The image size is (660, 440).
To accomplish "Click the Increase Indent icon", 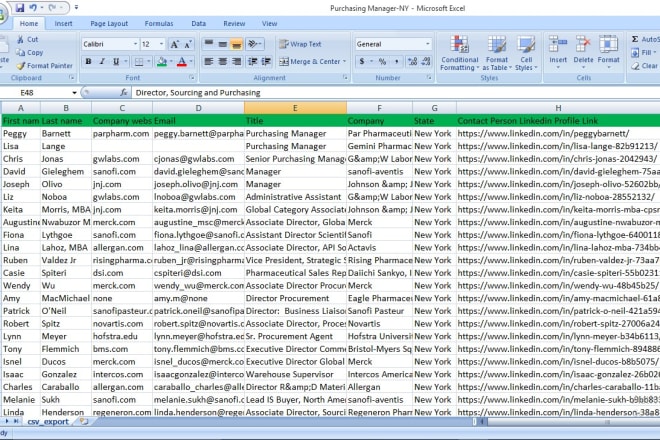I will tap(266, 61).
